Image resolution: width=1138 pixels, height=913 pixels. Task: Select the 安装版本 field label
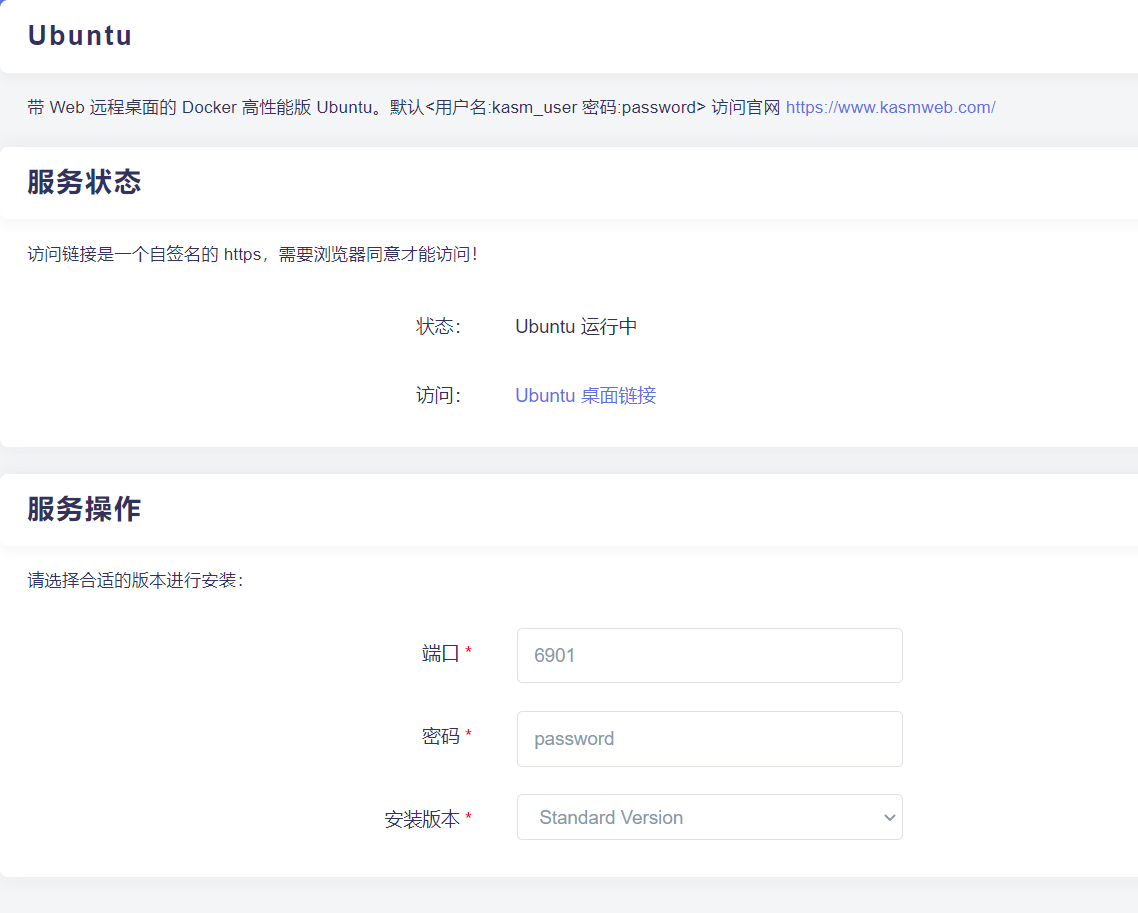pyautogui.click(x=422, y=819)
